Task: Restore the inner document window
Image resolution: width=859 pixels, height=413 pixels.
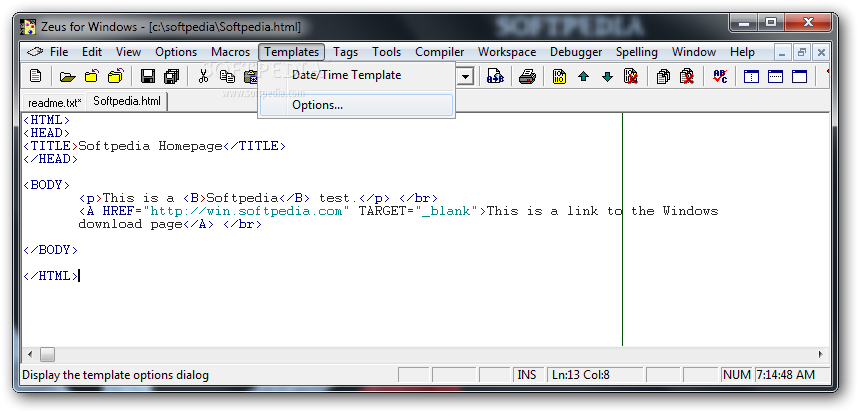Action: (x=802, y=53)
